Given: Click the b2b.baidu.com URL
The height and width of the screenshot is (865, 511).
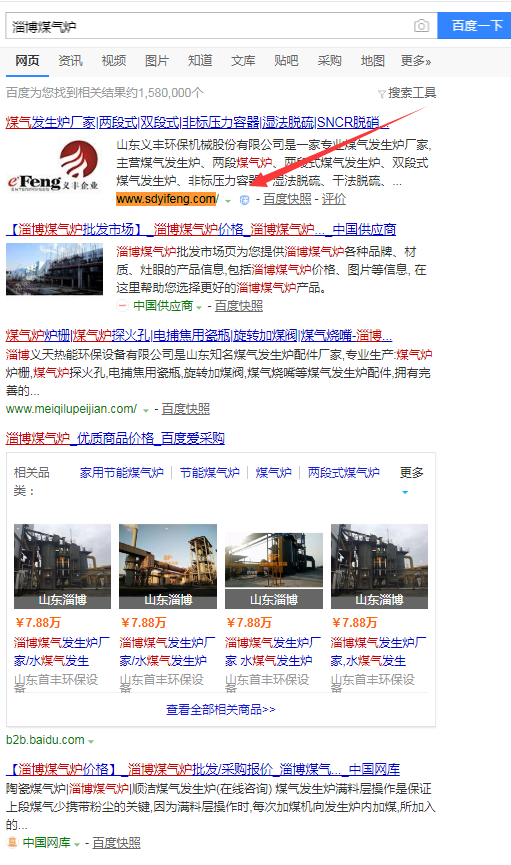Looking at the screenshot, I should pos(45,740).
